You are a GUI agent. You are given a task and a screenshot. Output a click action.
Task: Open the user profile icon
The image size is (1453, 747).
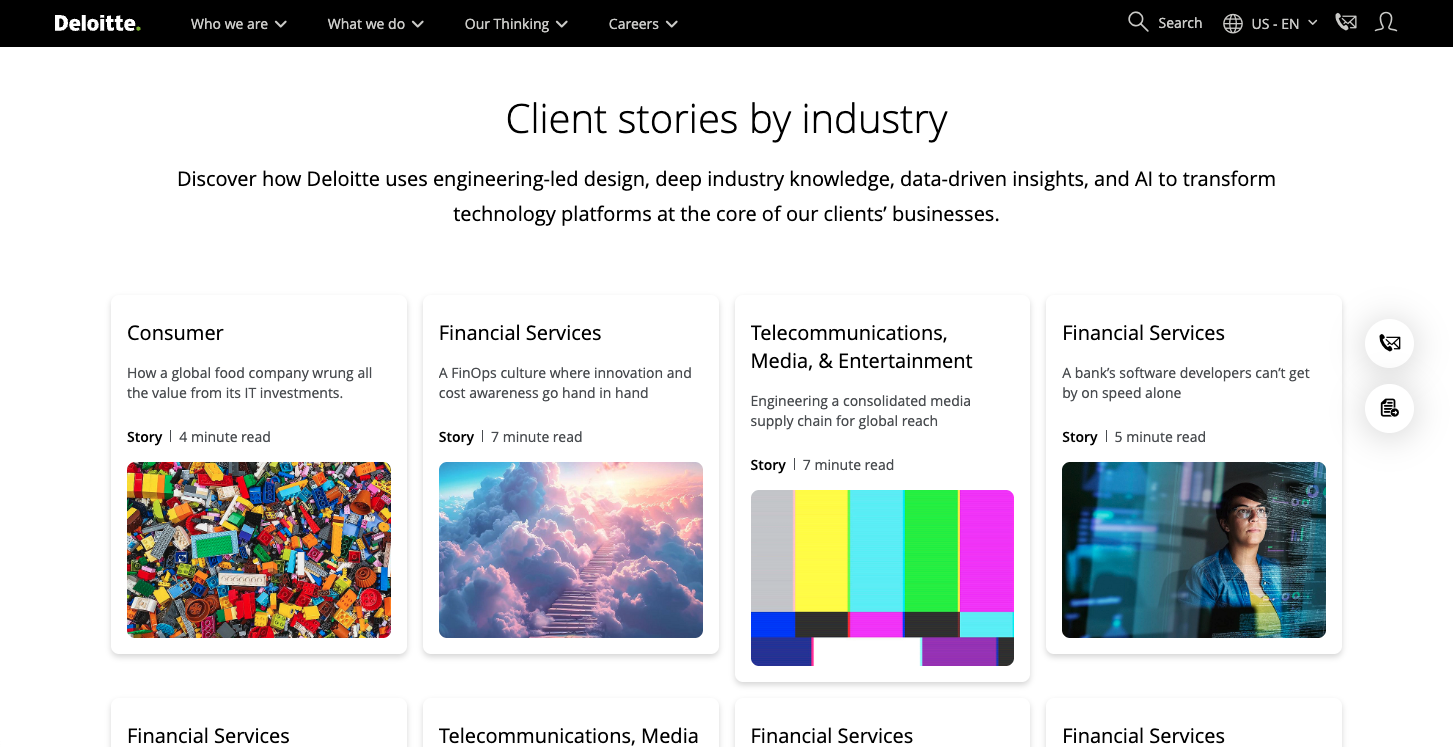tap(1385, 22)
